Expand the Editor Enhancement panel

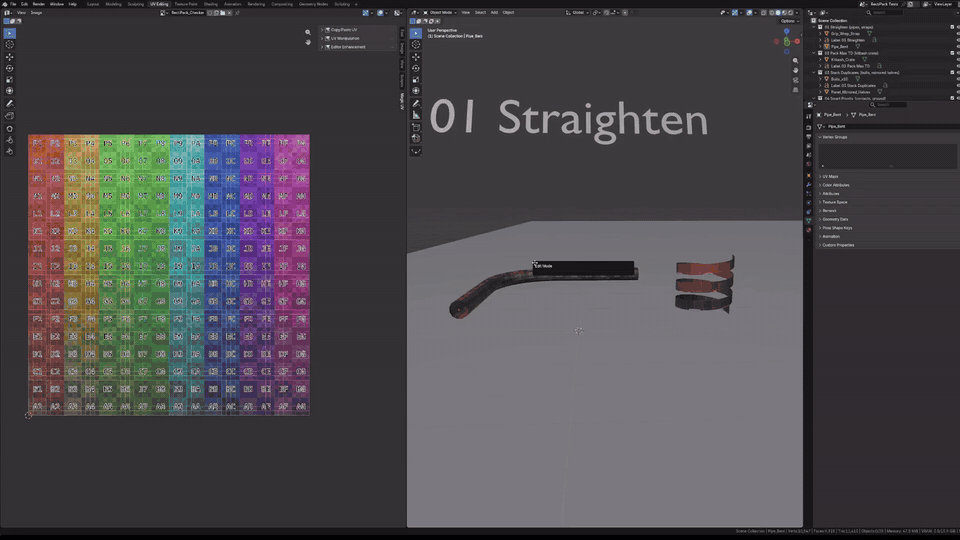358,47
